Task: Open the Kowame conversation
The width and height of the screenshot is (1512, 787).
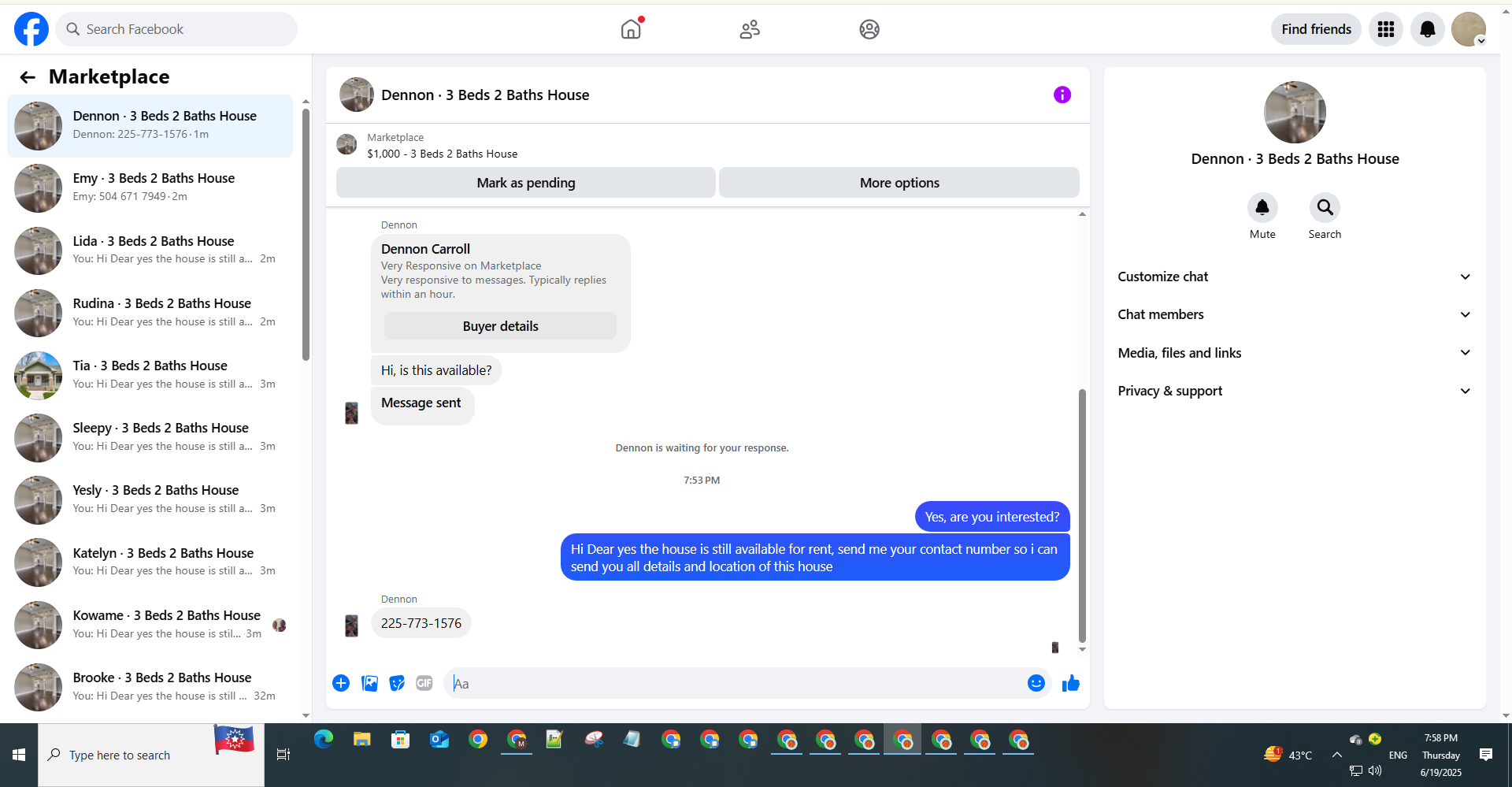Action: tap(150, 625)
